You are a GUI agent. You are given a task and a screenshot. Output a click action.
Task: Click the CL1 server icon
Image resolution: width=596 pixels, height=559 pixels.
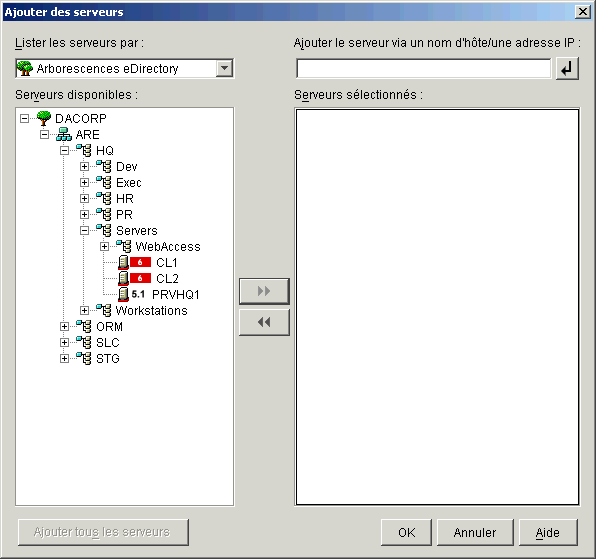click(x=123, y=263)
